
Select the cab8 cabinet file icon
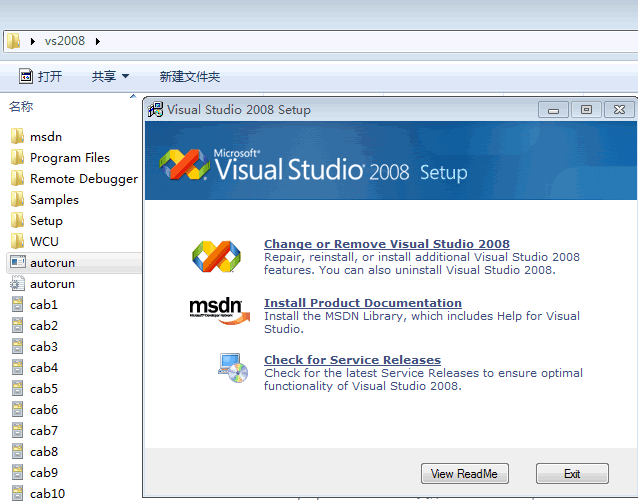coord(17,452)
